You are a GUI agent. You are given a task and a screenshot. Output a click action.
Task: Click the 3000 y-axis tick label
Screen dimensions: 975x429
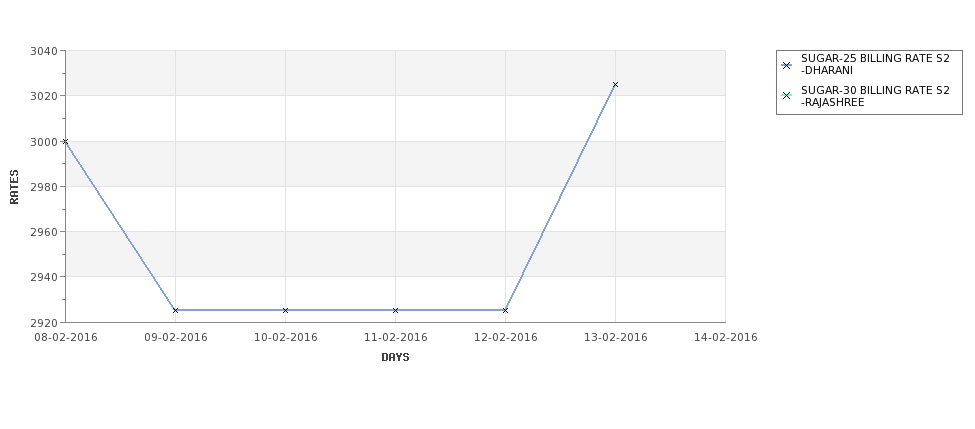coord(44,142)
